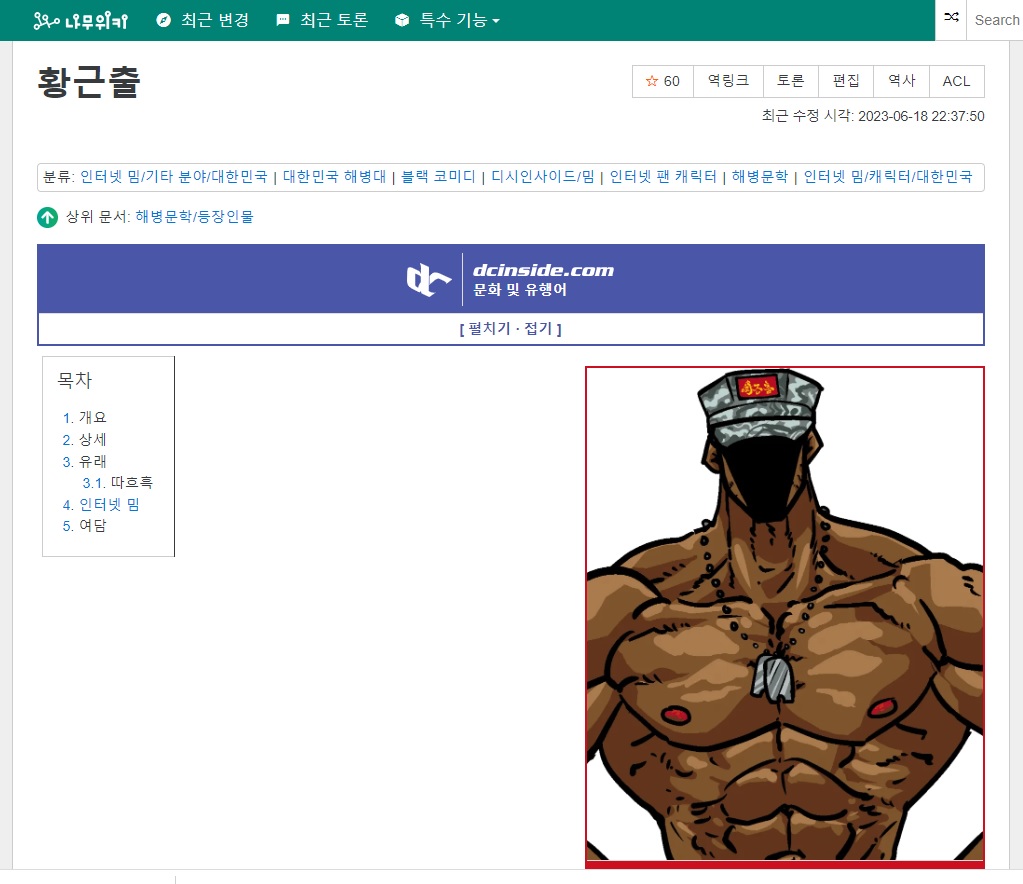The width and height of the screenshot is (1023, 884).
Task: Click the 역링크 button
Action: click(728, 81)
